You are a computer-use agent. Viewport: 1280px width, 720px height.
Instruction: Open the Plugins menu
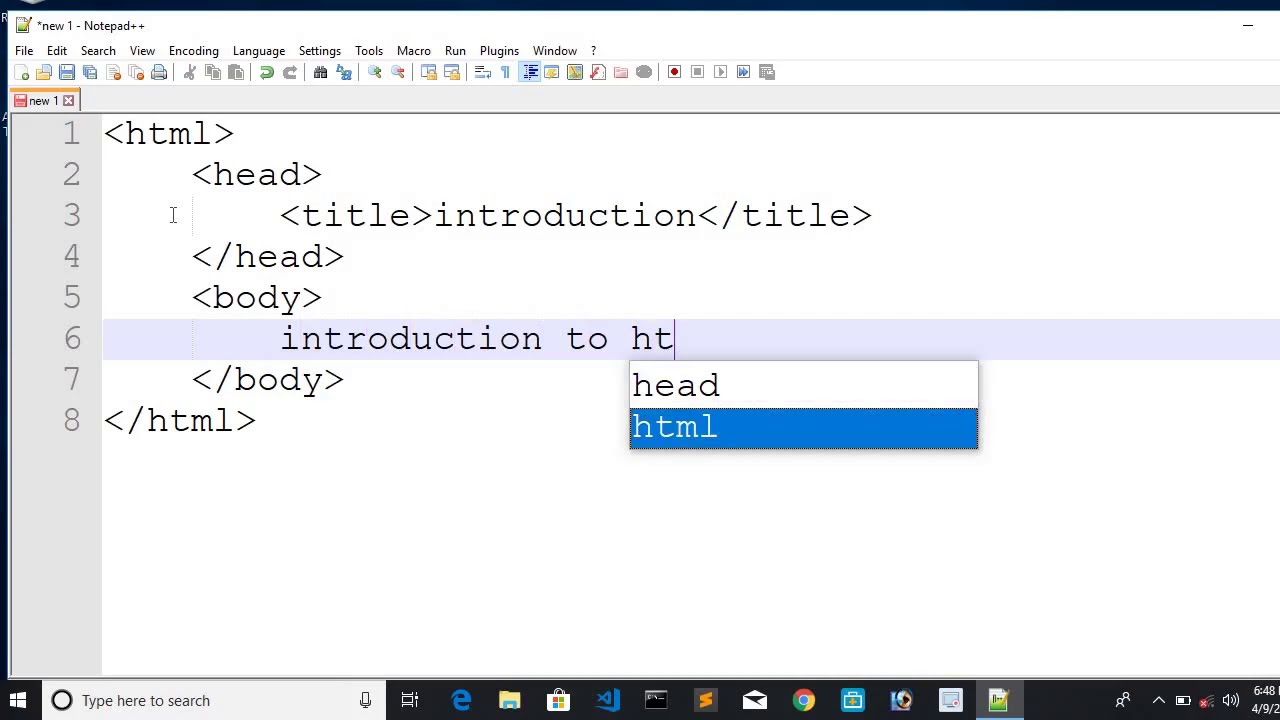click(x=499, y=51)
